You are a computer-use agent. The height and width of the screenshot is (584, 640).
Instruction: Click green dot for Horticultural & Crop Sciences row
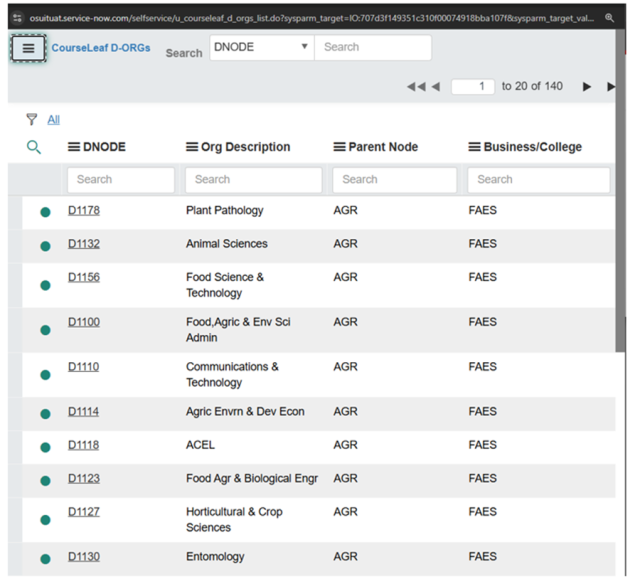(45, 520)
